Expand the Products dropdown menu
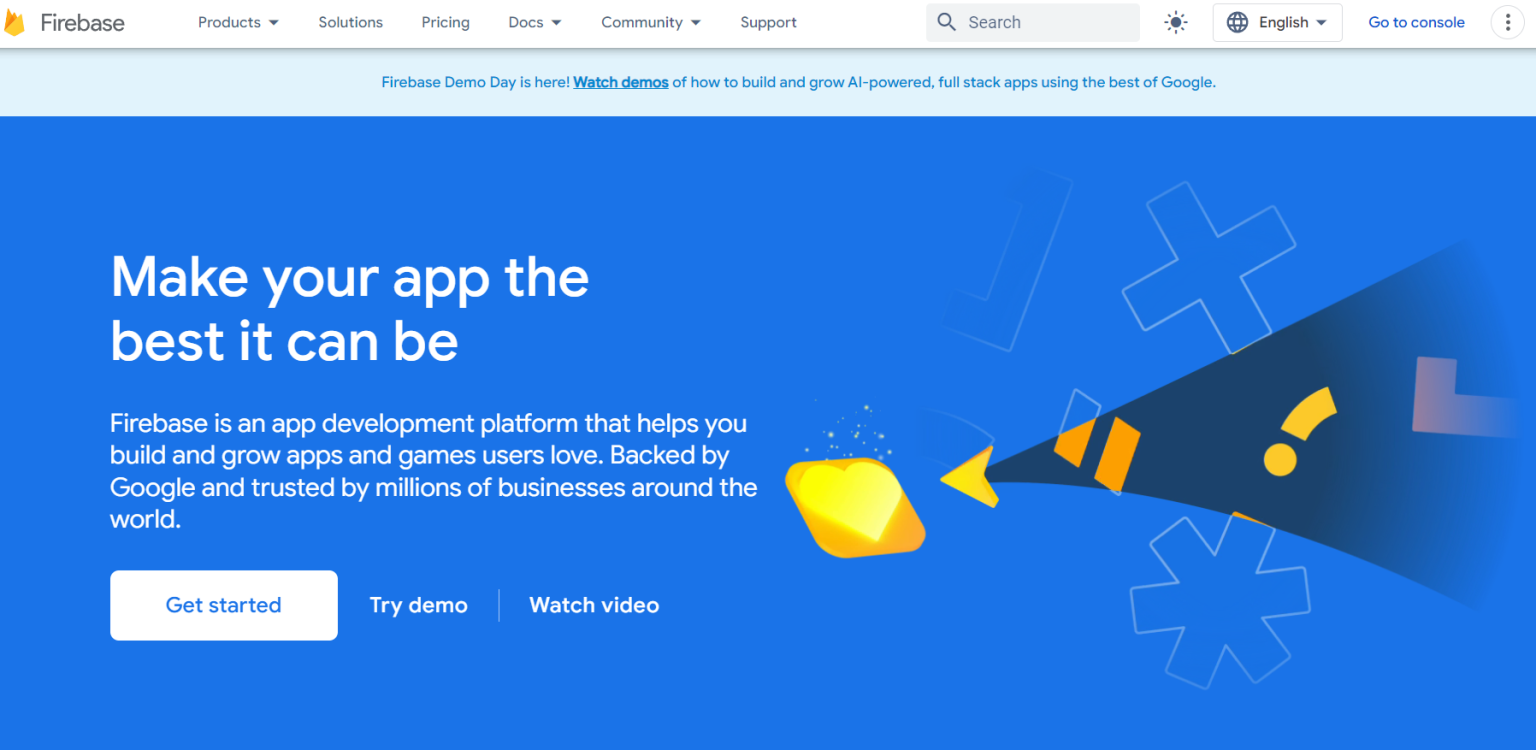 [x=238, y=22]
